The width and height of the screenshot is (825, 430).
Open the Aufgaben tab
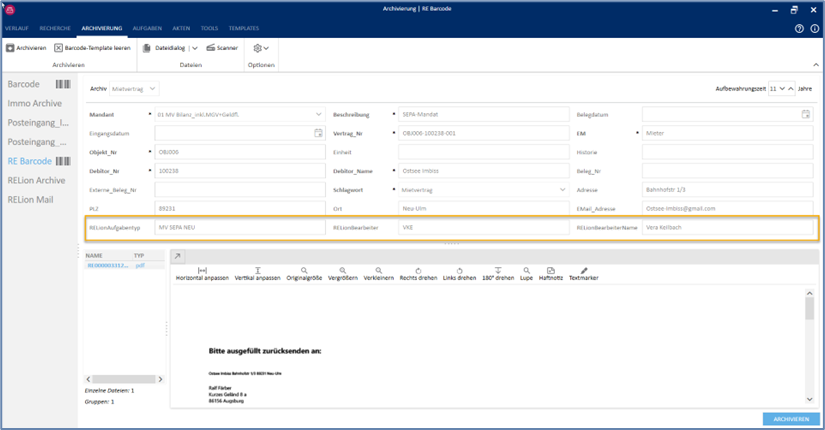[147, 29]
